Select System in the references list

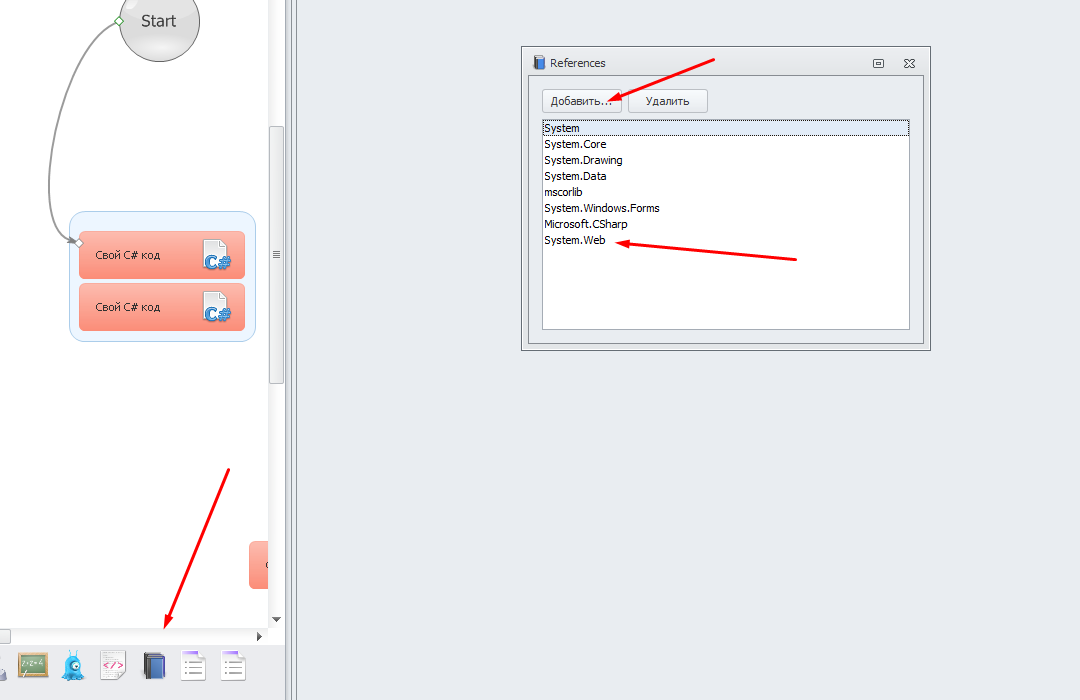click(726, 128)
